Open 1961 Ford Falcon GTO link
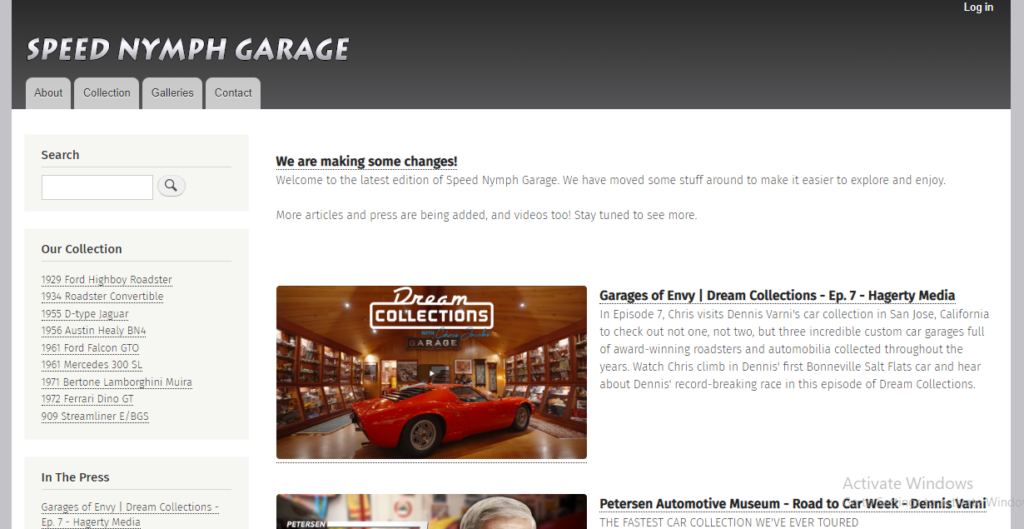Image resolution: width=1024 pixels, height=529 pixels. (x=90, y=348)
